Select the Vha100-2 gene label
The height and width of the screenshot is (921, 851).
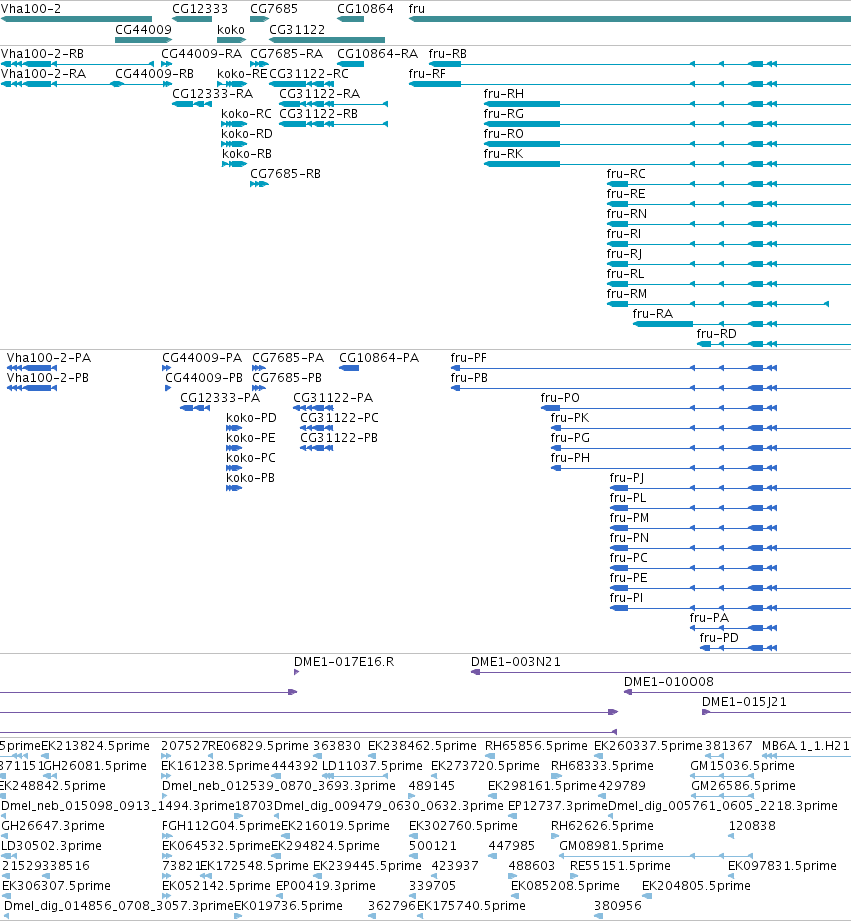31,9
